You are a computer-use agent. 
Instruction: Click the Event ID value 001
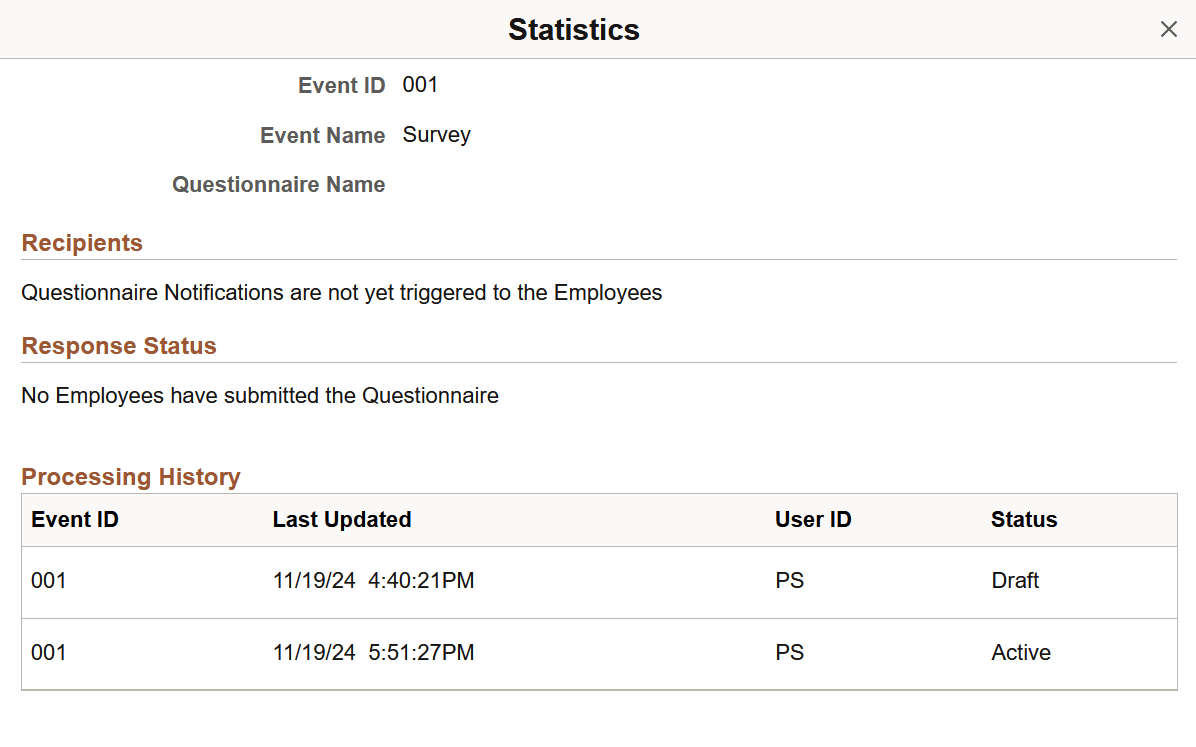(420, 85)
